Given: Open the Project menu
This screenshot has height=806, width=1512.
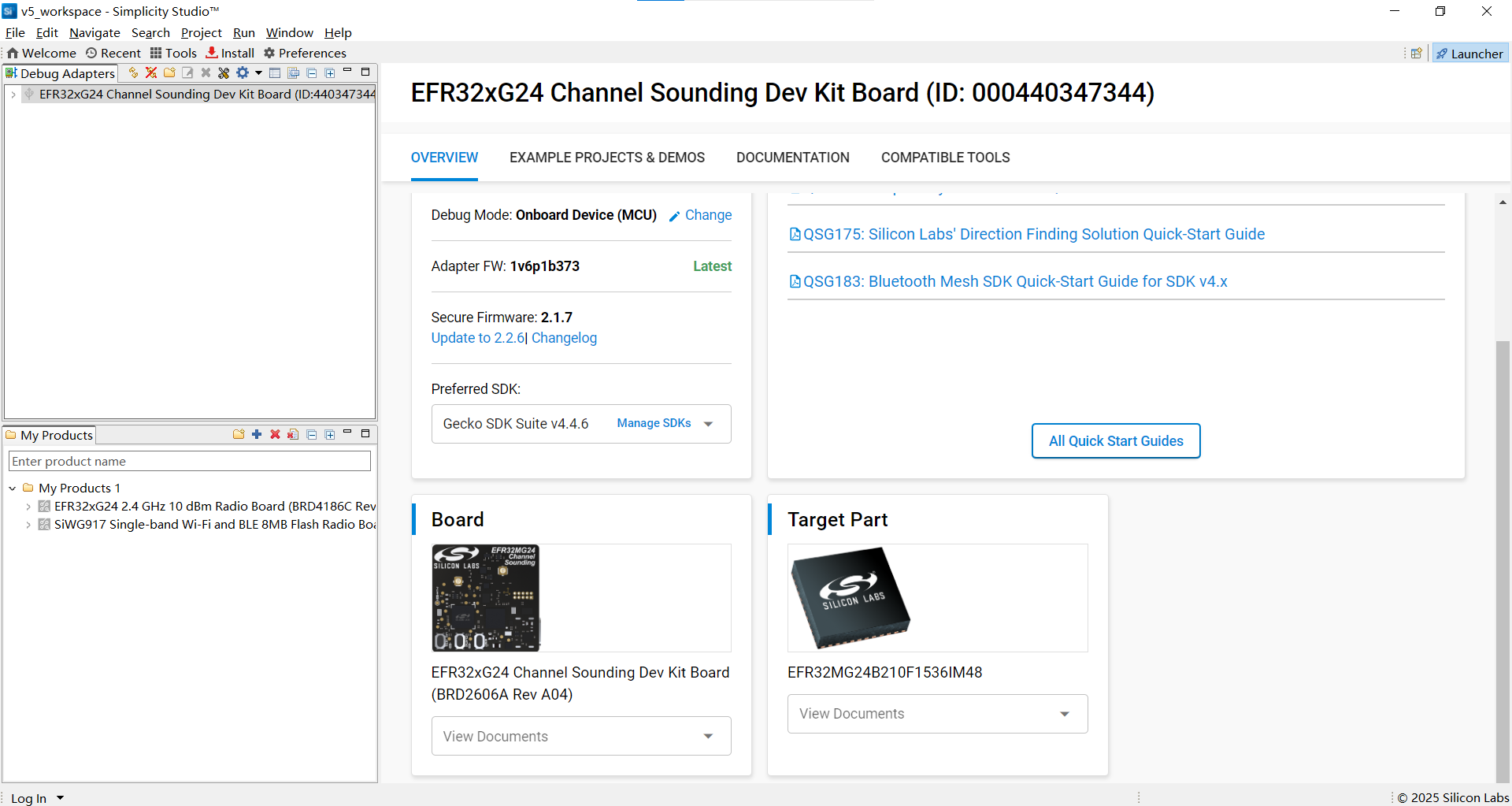Looking at the screenshot, I should coord(202,33).
